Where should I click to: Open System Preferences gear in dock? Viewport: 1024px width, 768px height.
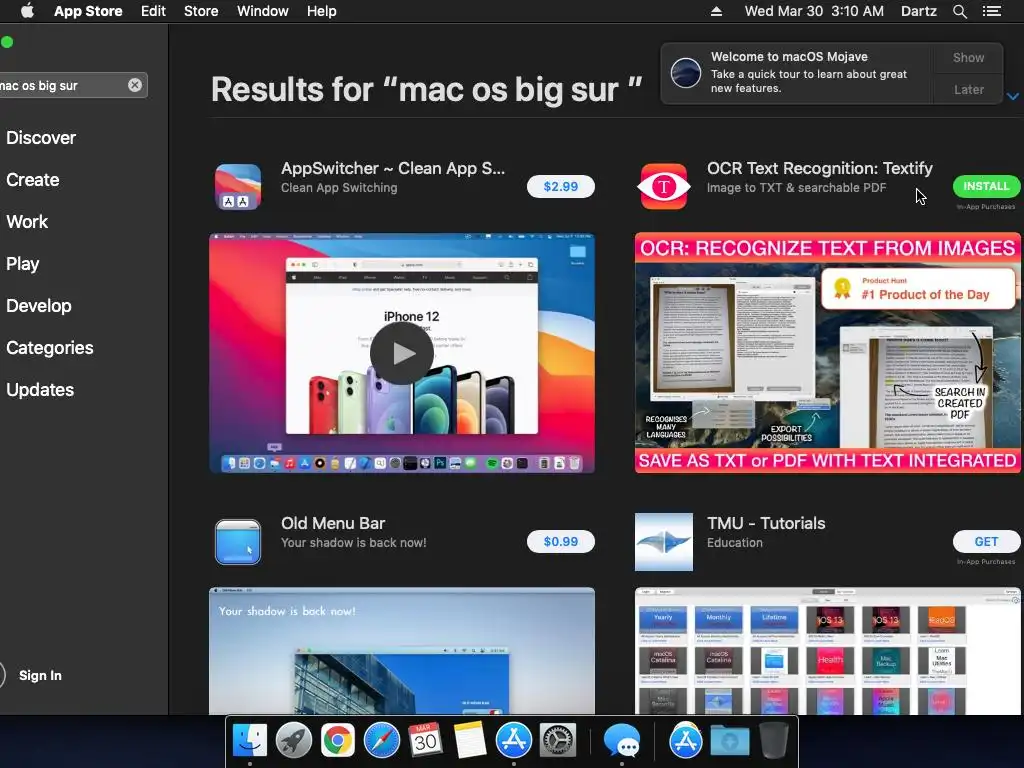(x=557, y=741)
